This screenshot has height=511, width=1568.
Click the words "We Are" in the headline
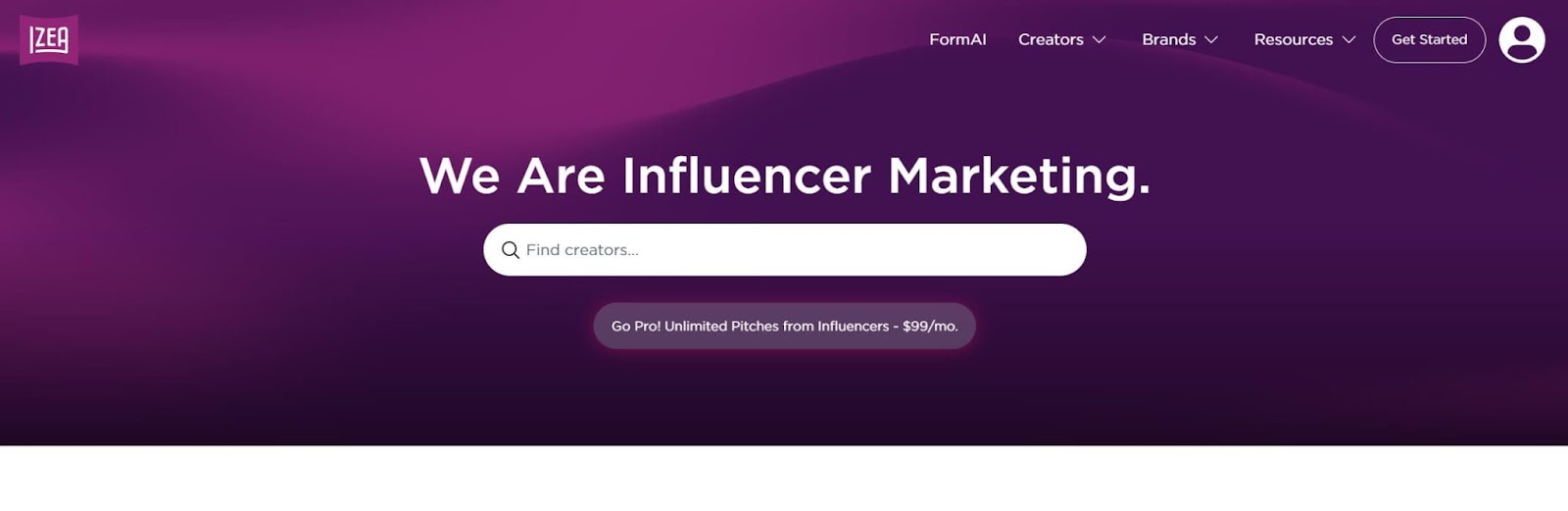coord(512,177)
